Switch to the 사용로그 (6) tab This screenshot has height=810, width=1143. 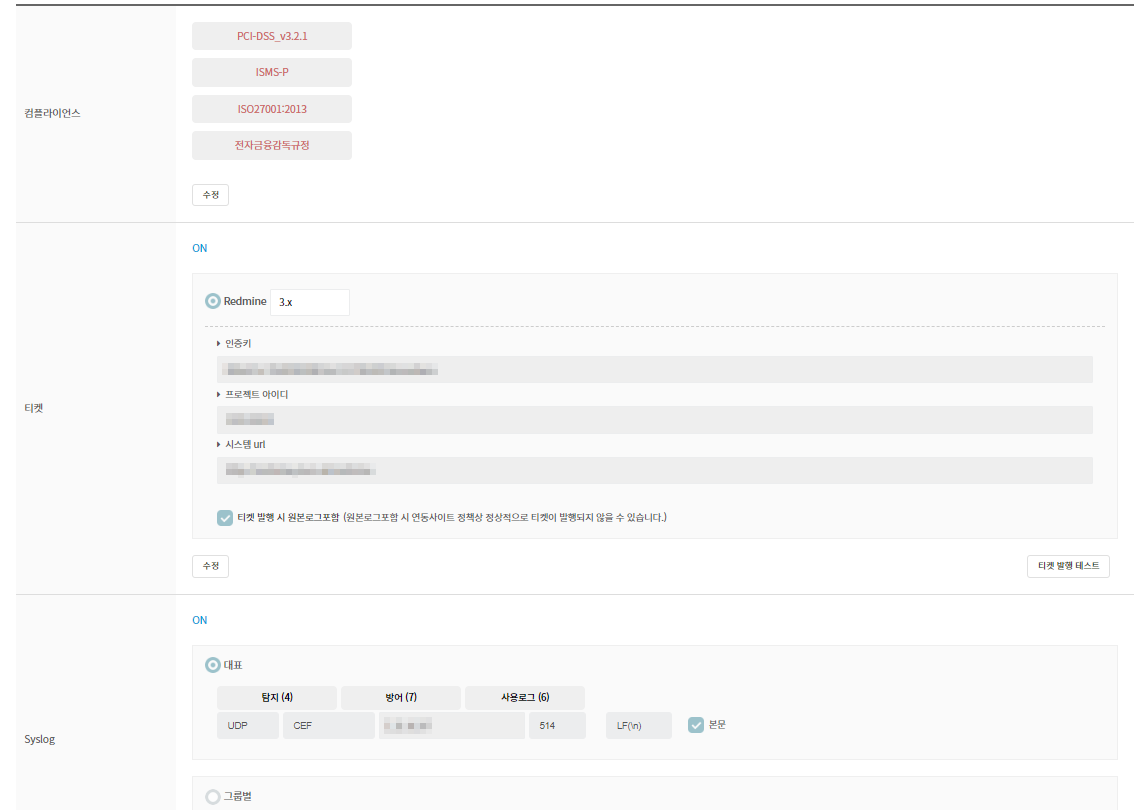[525, 697]
